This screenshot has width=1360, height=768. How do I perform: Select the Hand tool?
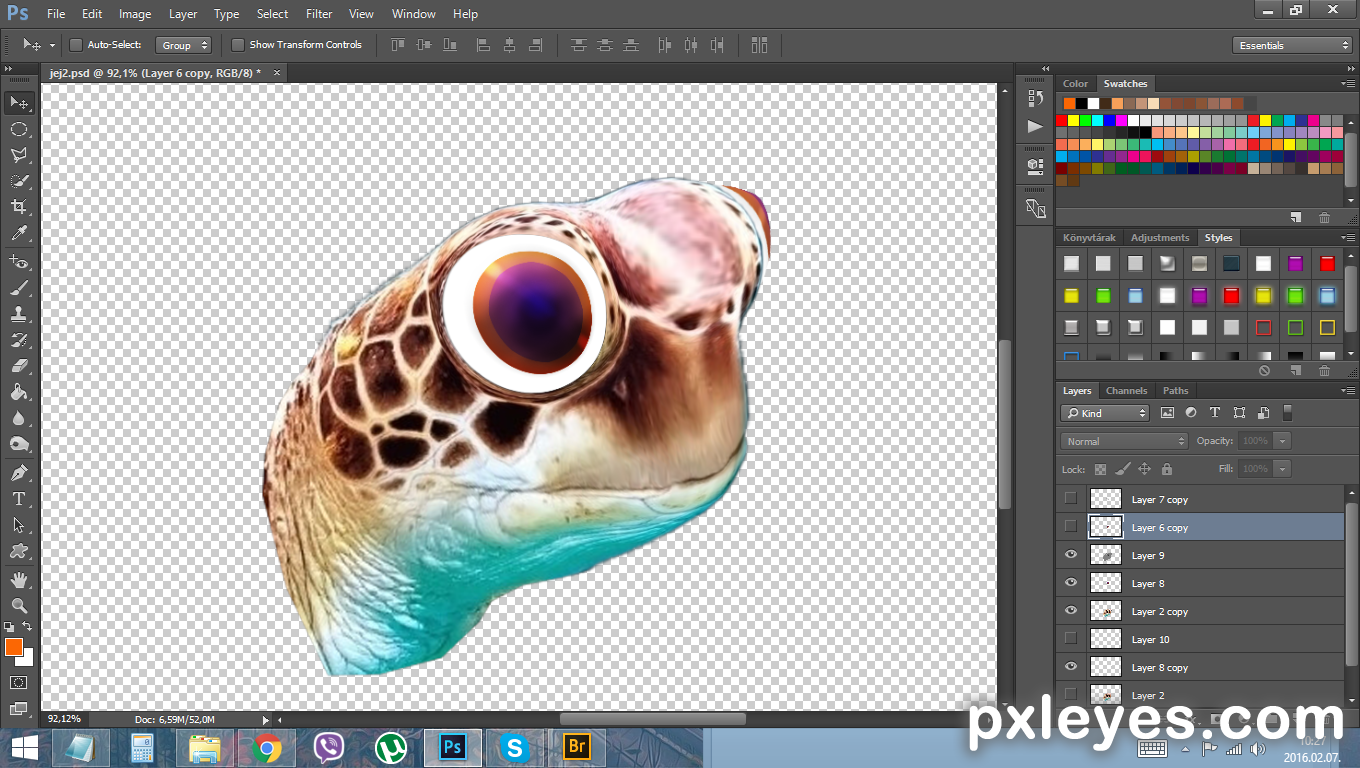click(19, 579)
